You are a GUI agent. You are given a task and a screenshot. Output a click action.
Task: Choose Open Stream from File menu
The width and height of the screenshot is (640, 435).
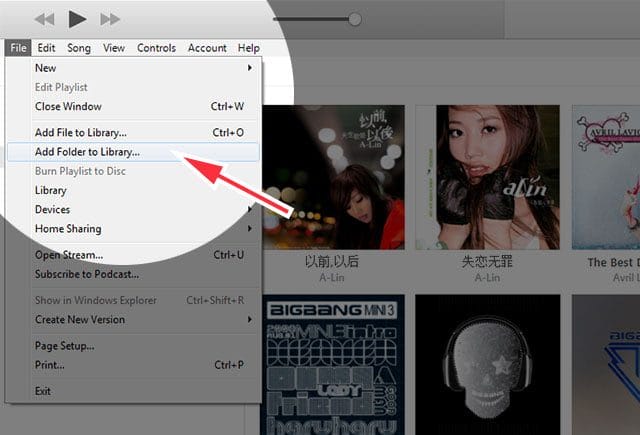[x=133, y=255]
